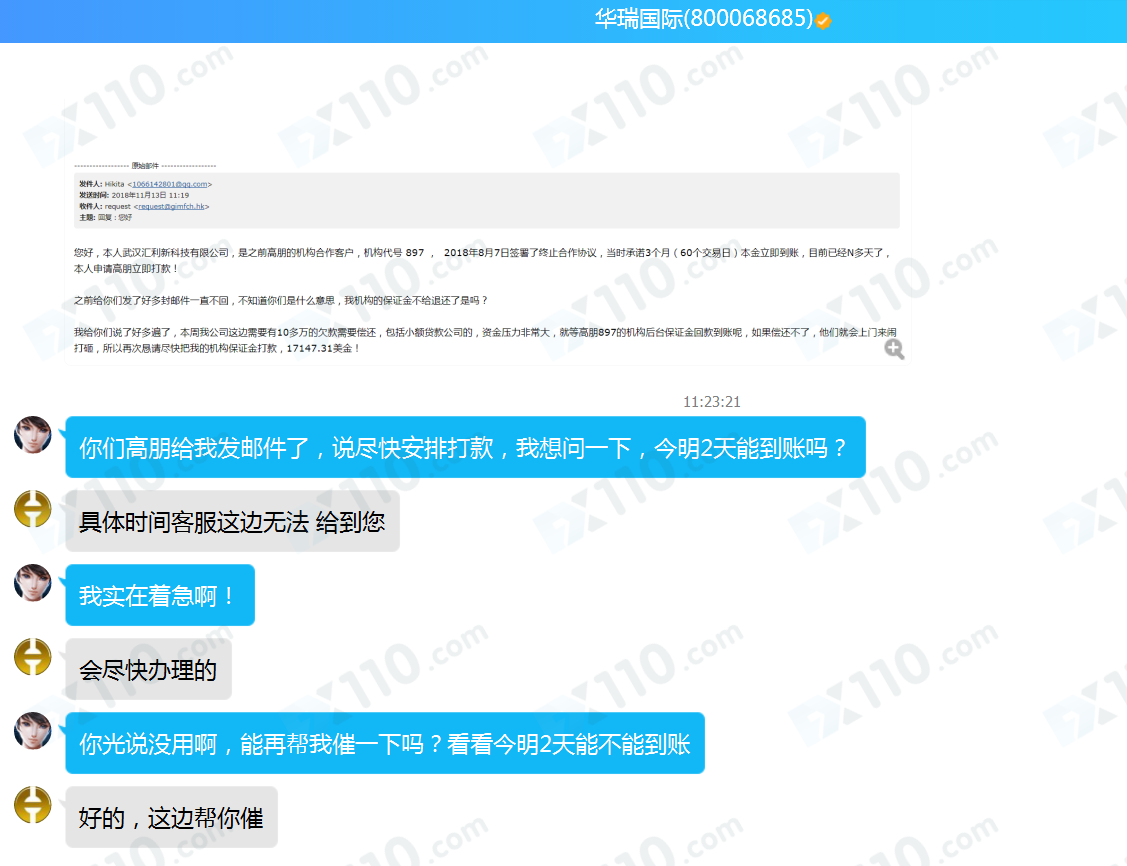Click agent avatar beside 具体时间客服这边无法 message
This screenshot has height=866, width=1127.
[x=33, y=509]
